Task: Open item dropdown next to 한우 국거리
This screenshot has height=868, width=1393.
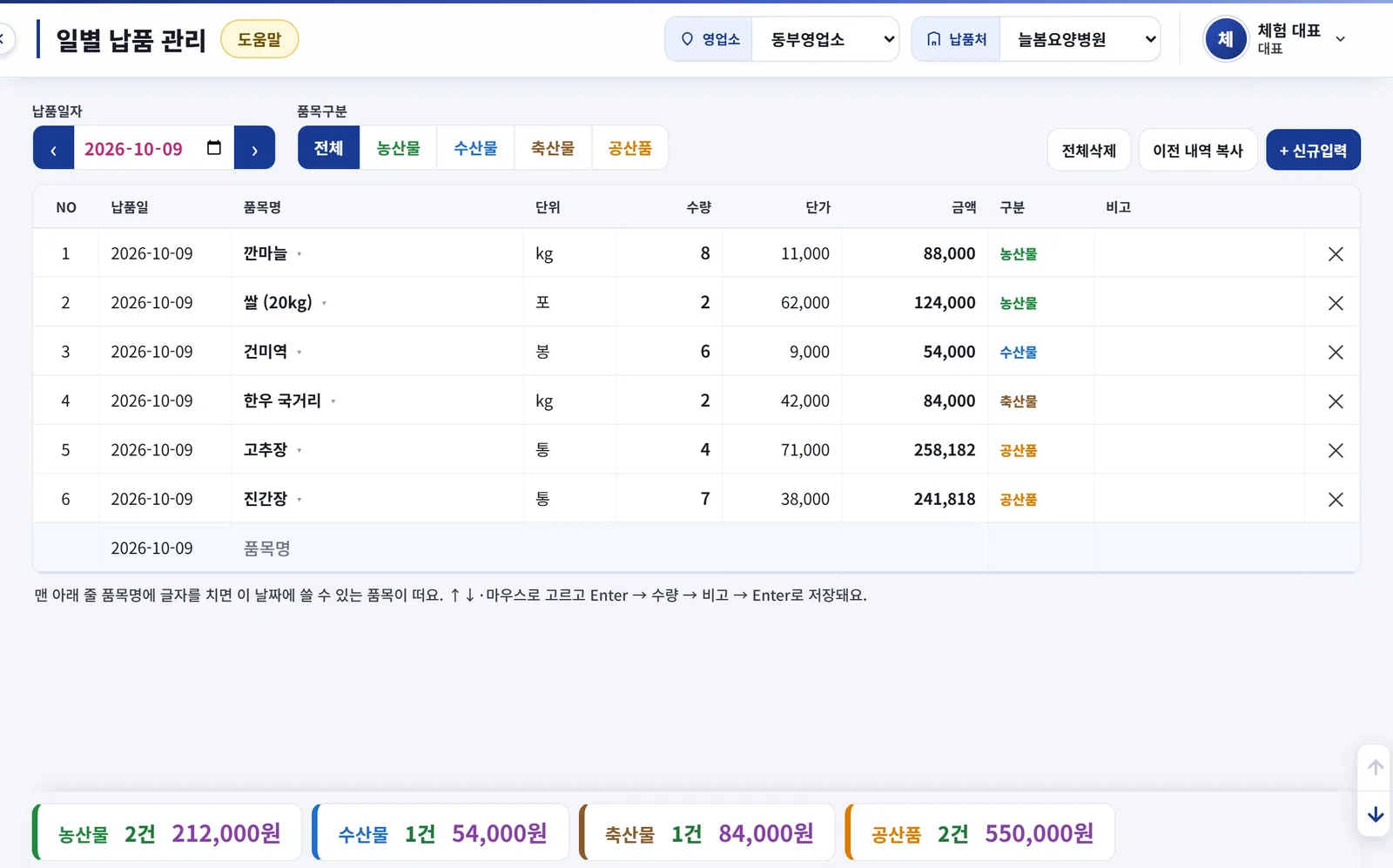Action: tap(333, 401)
